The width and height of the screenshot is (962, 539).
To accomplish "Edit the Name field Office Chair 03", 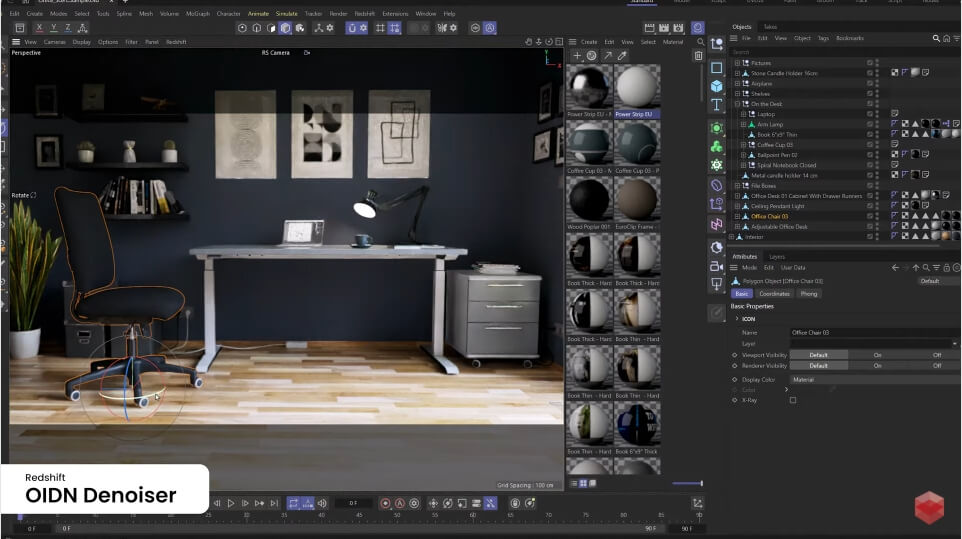I will tap(874, 332).
